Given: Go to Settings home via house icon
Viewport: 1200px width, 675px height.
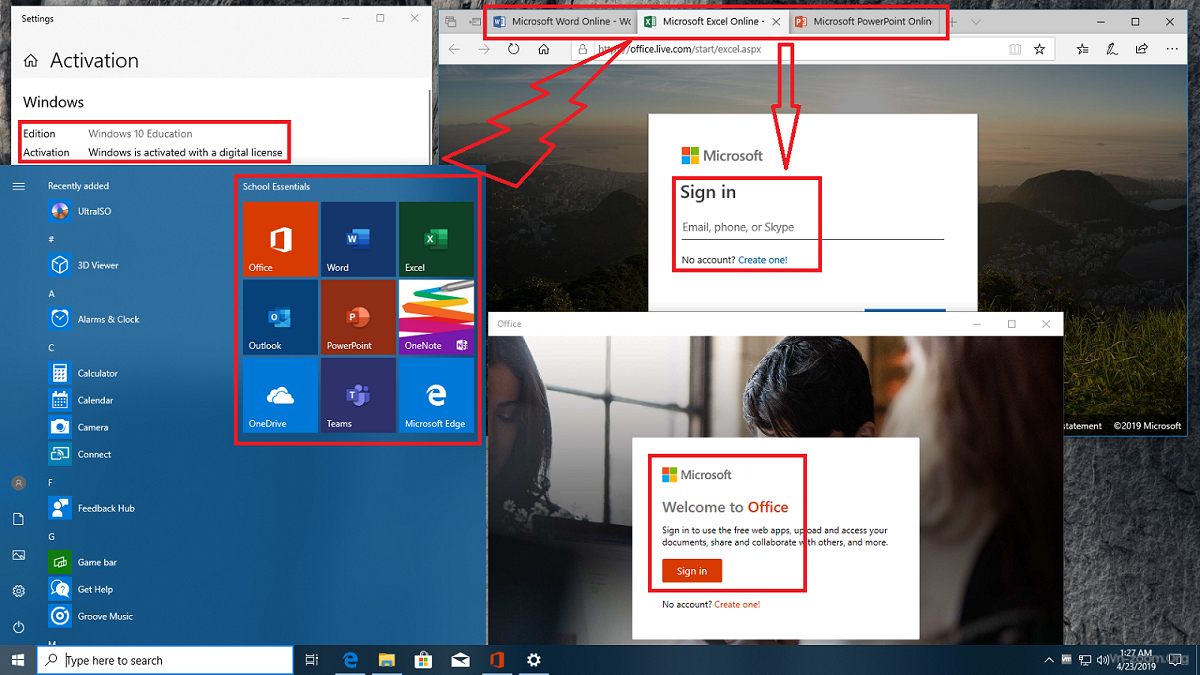Looking at the screenshot, I should pos(30,61).
